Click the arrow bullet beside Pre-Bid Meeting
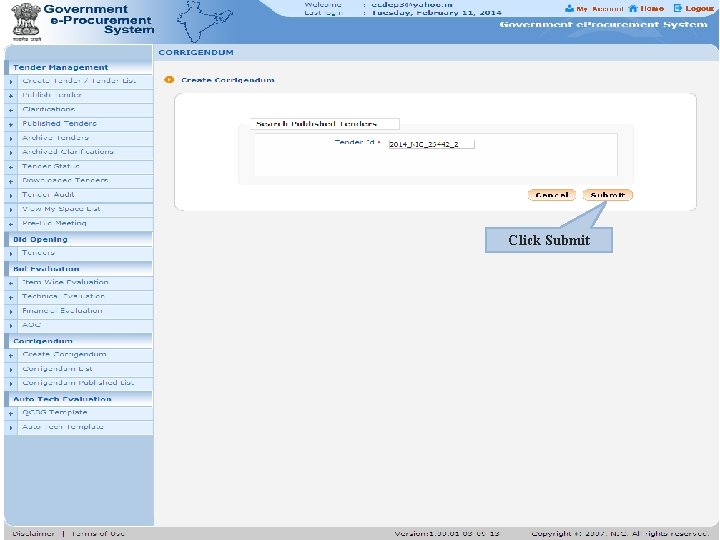Image resolution: width=720 pixels, height=540 pixels. [11, 224]
